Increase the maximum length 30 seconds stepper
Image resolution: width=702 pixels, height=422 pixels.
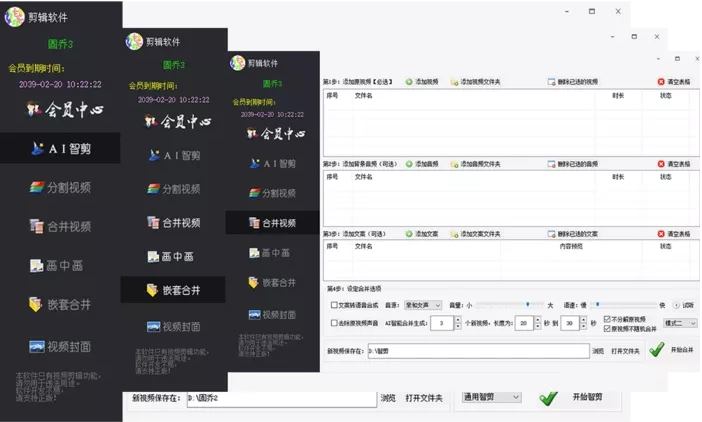583,320
